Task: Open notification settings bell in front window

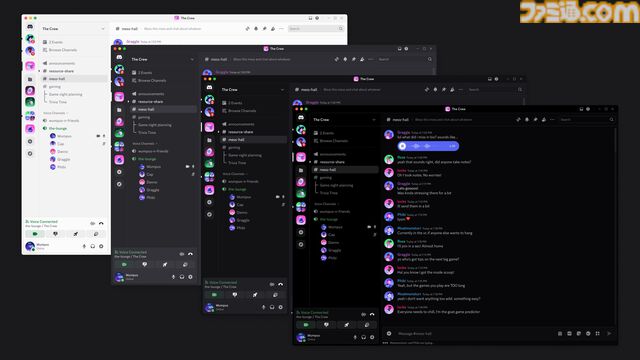Action: pyautogui.click(x=527, y=120)
